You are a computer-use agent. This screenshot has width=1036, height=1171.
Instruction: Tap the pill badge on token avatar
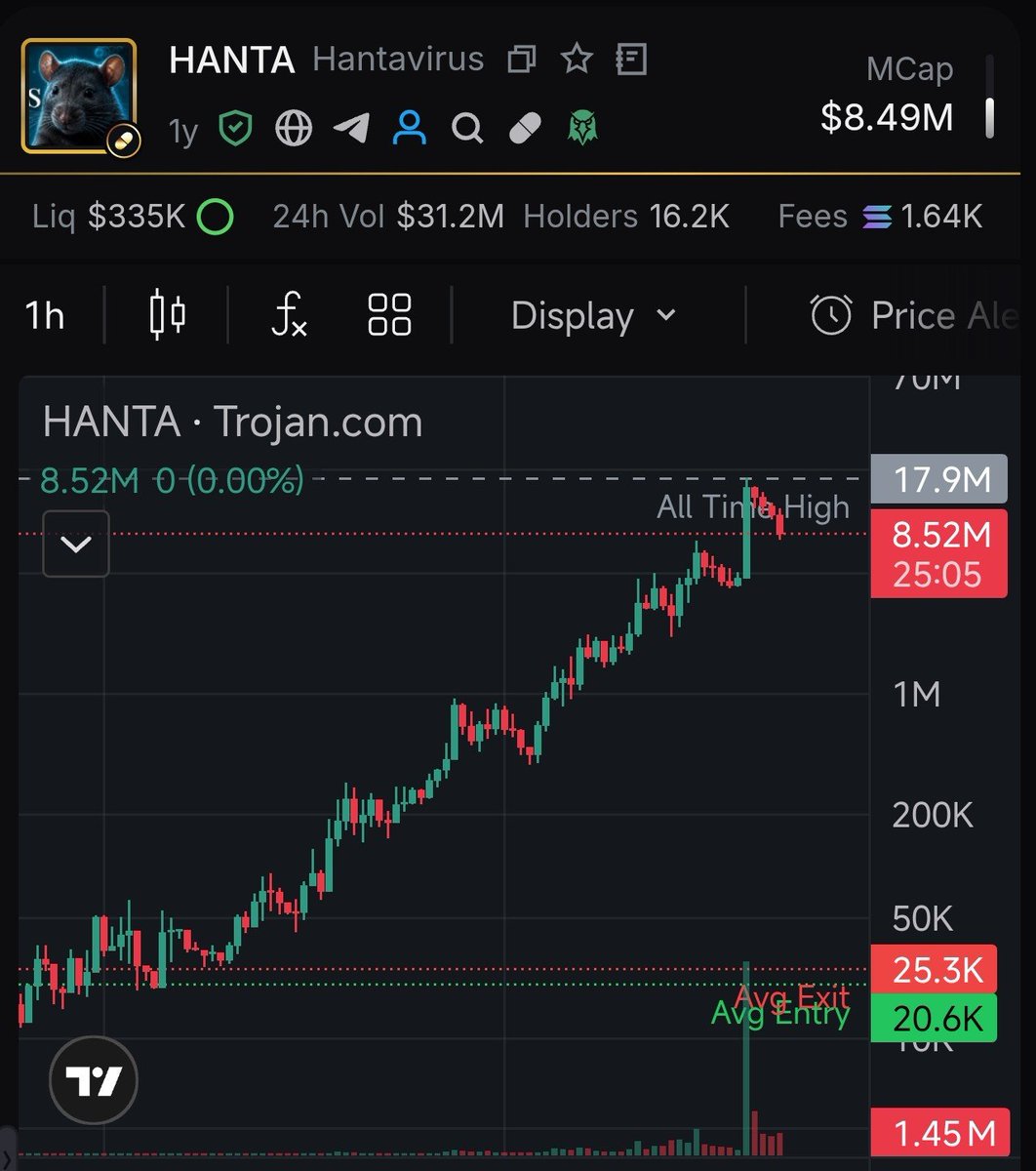click(x=122, y=140)
